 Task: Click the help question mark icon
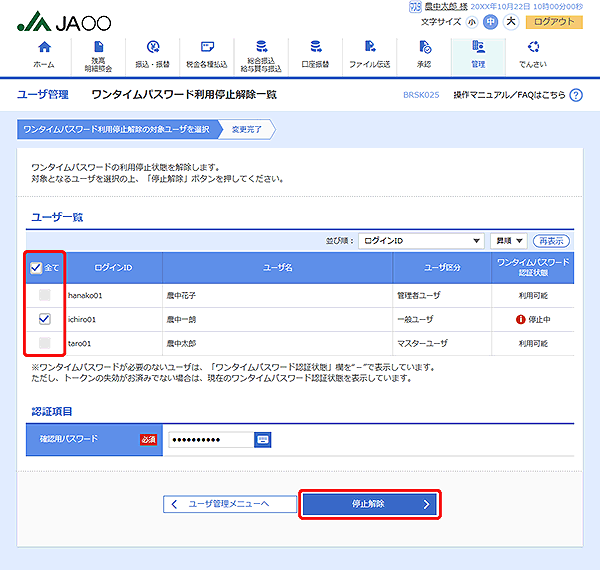click(575, 95)
